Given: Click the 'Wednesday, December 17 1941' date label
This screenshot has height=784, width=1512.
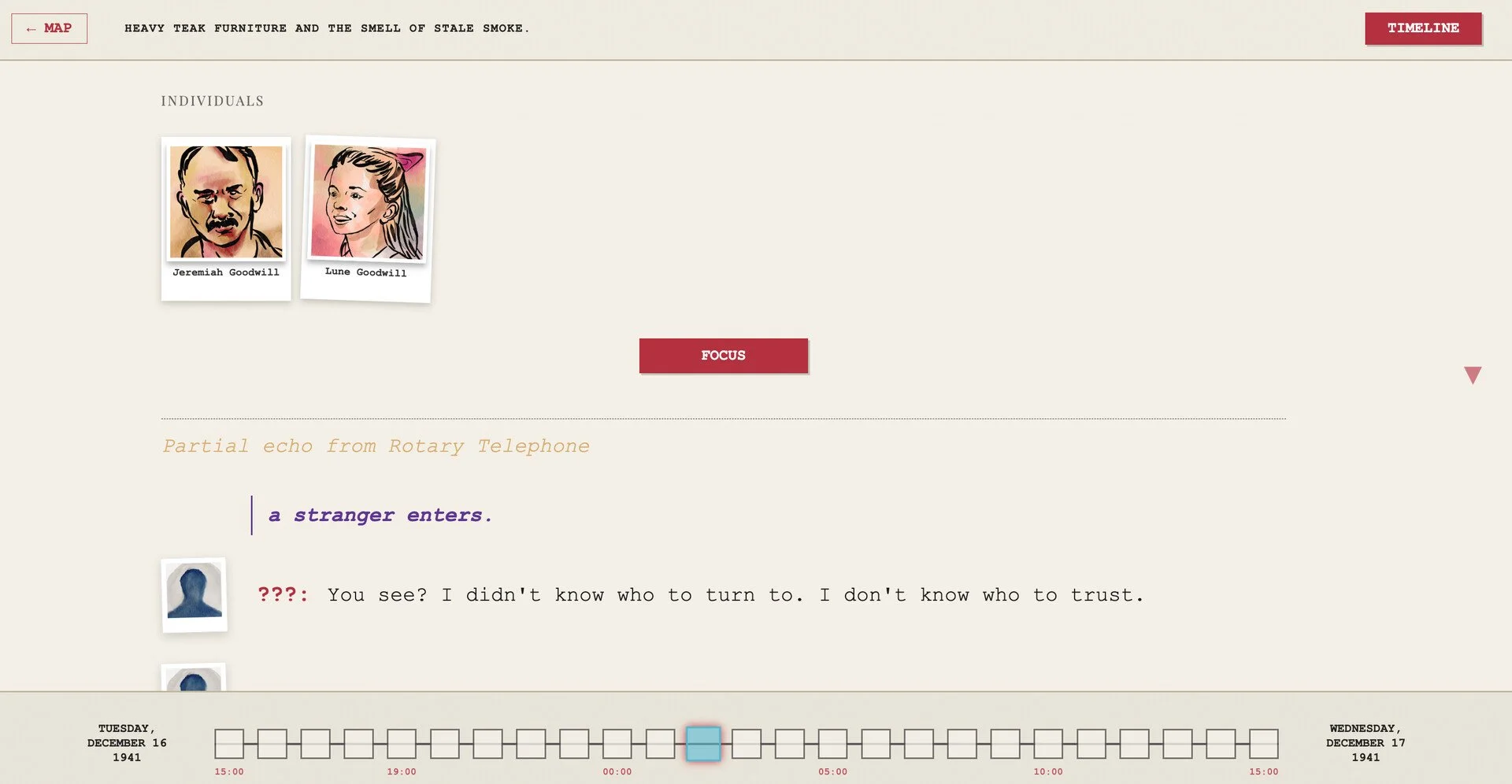Looking at the screenshot, I should coord(1366,743).
